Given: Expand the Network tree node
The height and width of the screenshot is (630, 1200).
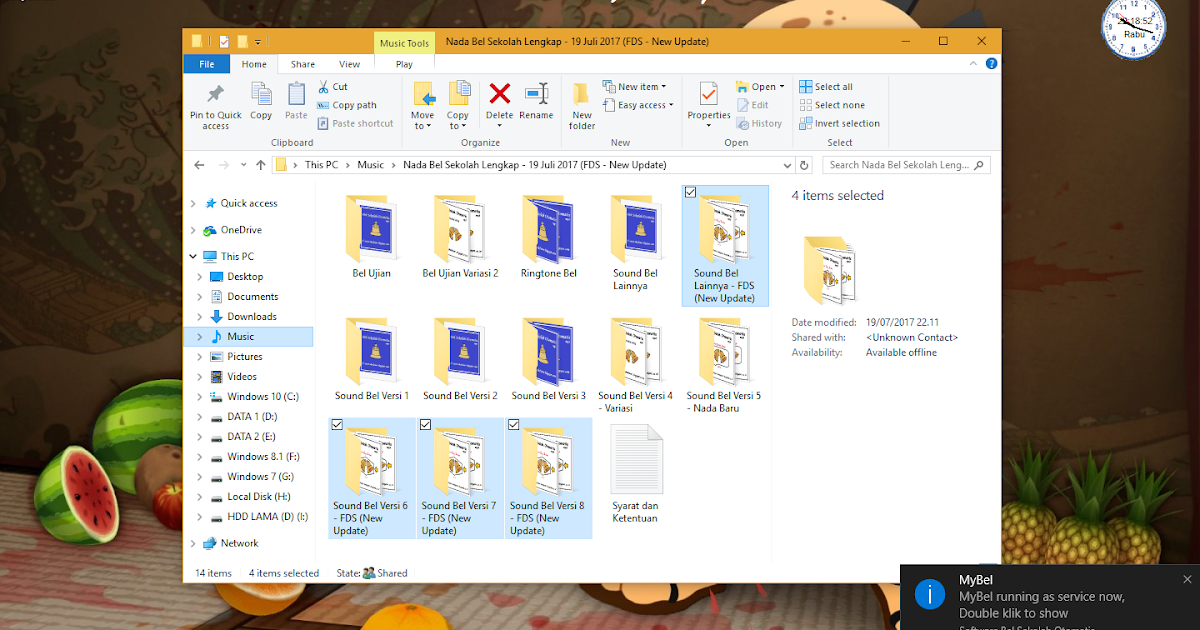Looking at the screenshot, I should point(193,543).
